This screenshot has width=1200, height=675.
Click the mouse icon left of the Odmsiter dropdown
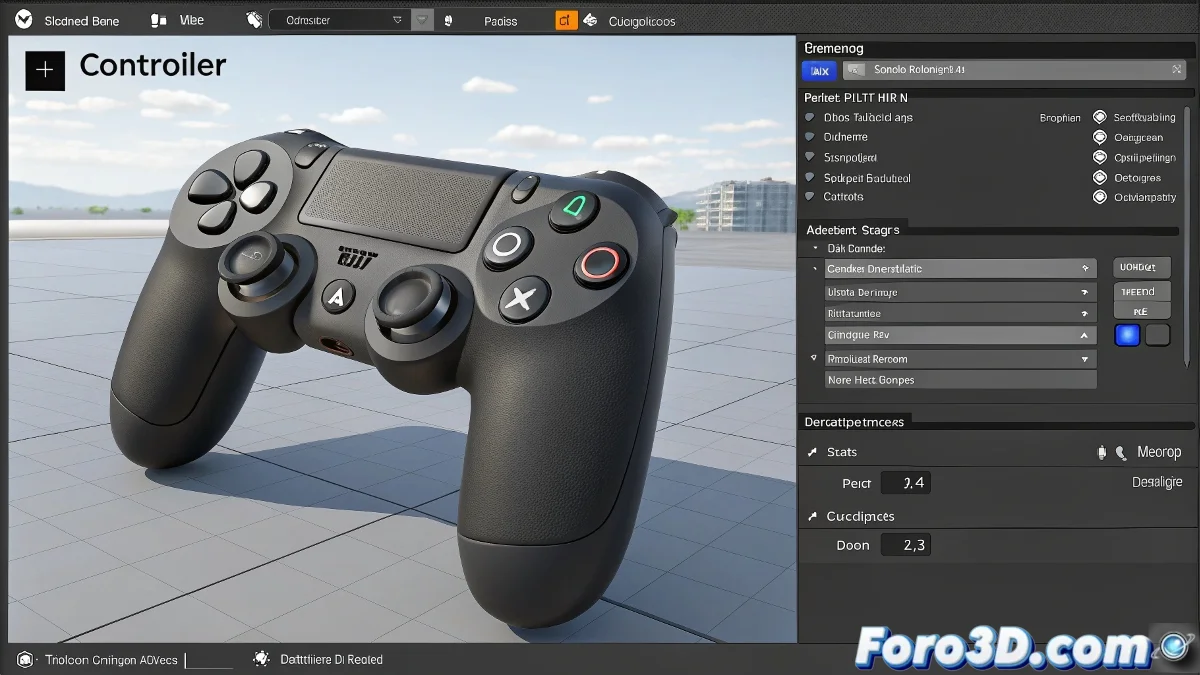254,20
